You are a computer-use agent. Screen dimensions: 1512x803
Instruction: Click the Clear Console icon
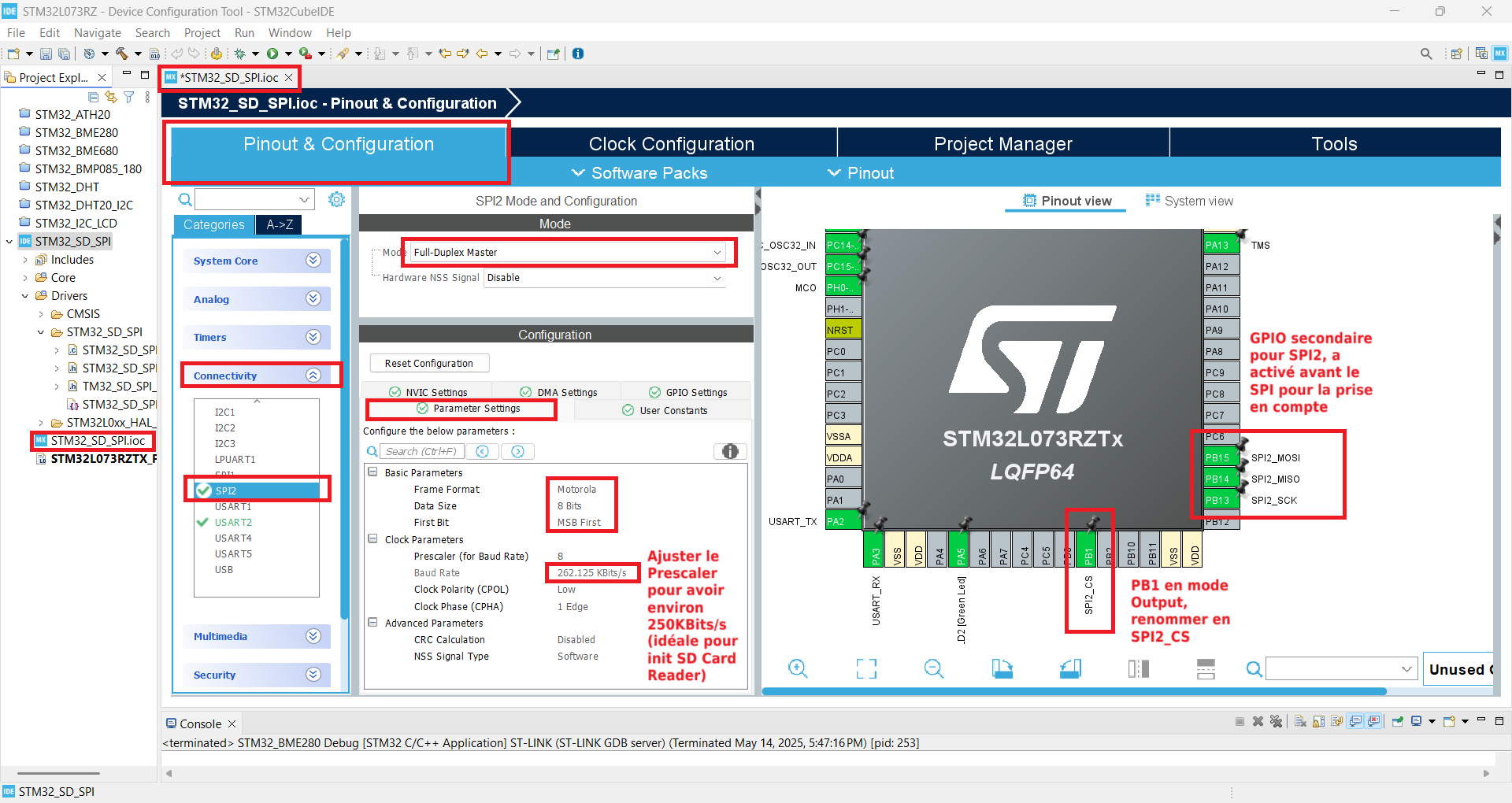(x=1300, y=721)
